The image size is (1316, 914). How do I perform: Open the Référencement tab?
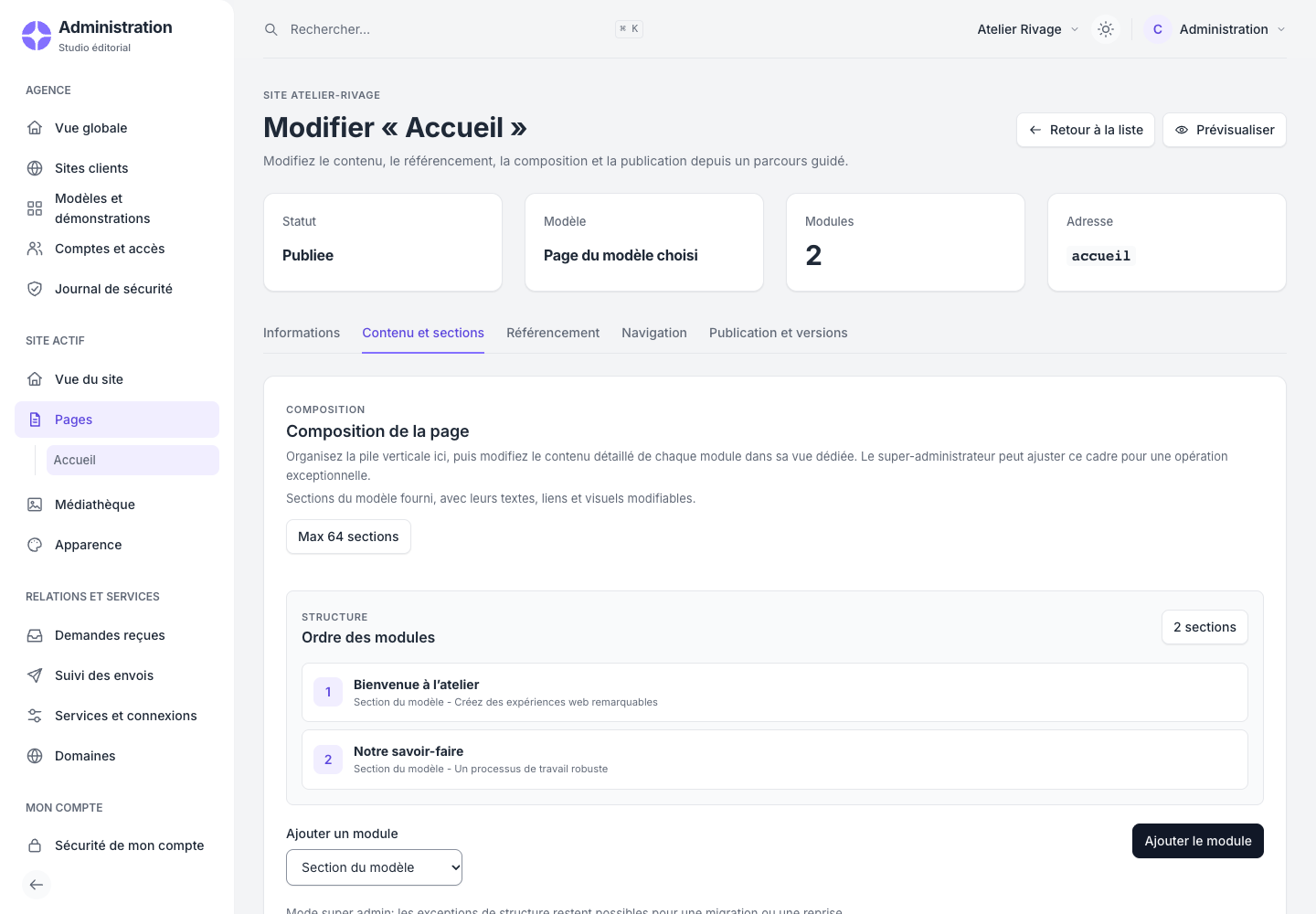553,333
